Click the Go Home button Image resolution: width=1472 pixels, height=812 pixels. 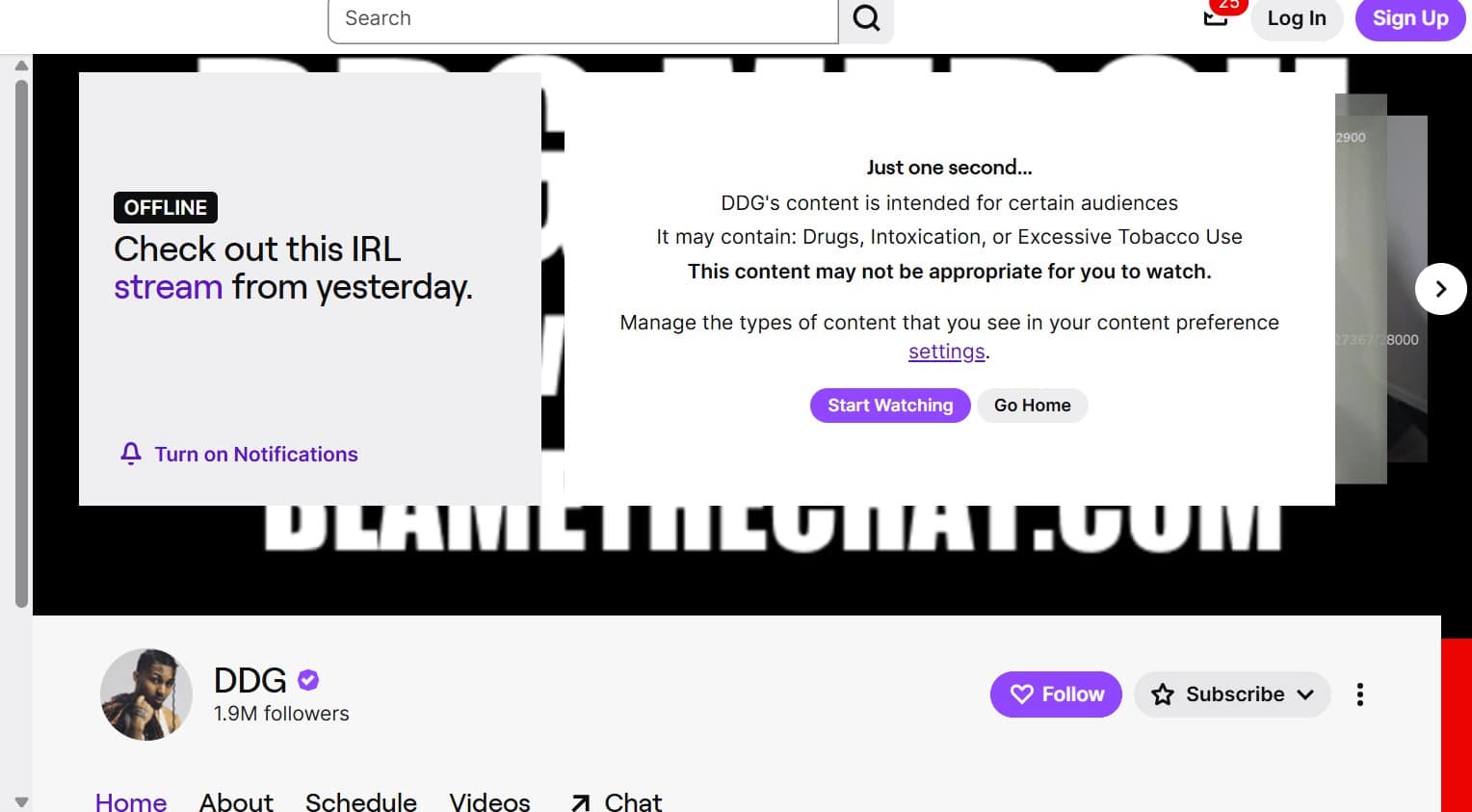(x=1032, y=406)
